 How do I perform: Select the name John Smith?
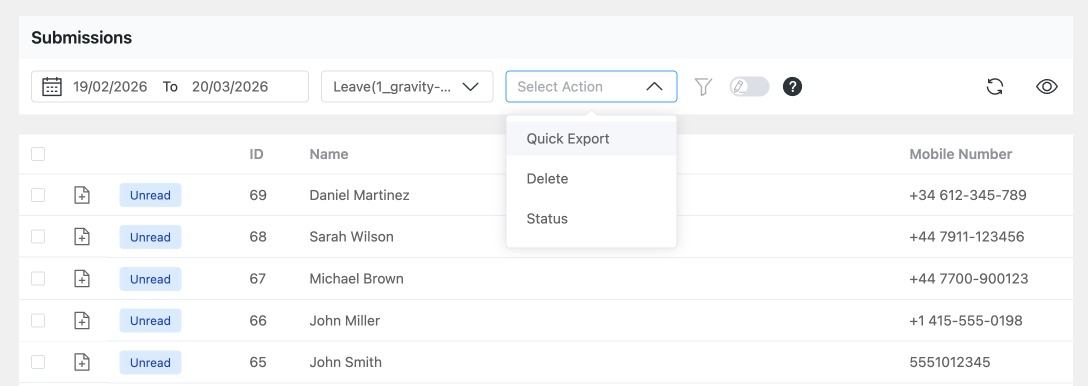click(346, 362)
